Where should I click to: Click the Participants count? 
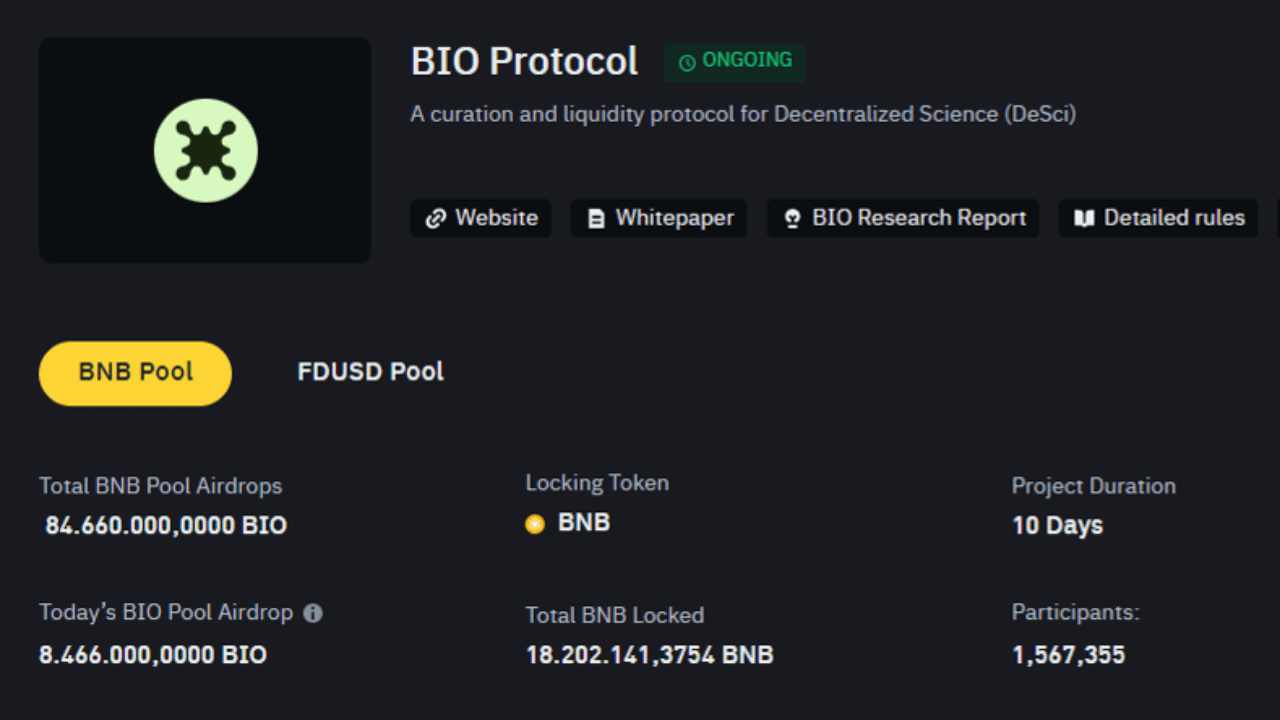coord(1068,655)
